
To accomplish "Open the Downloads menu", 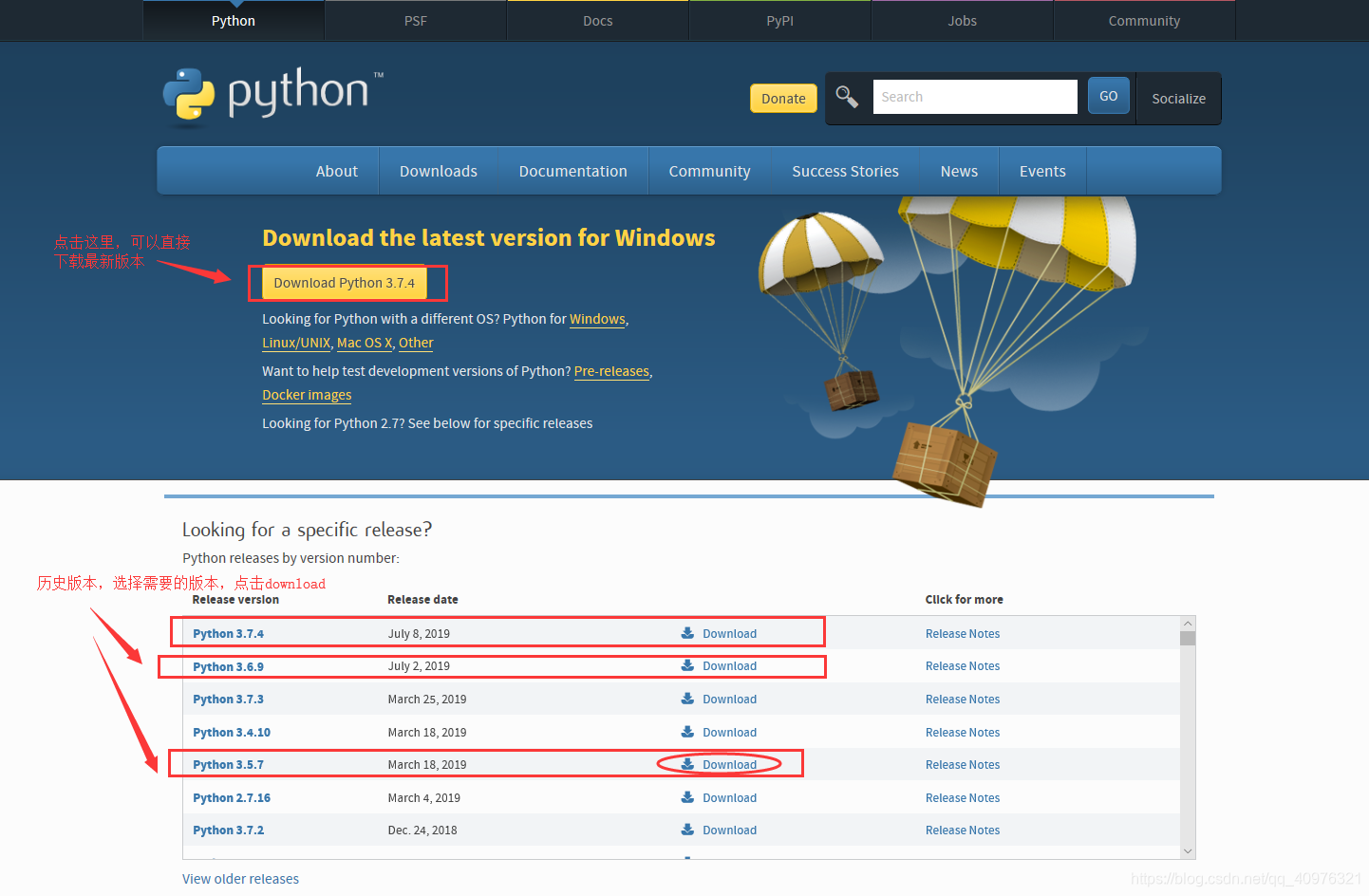I will point(439,171).
